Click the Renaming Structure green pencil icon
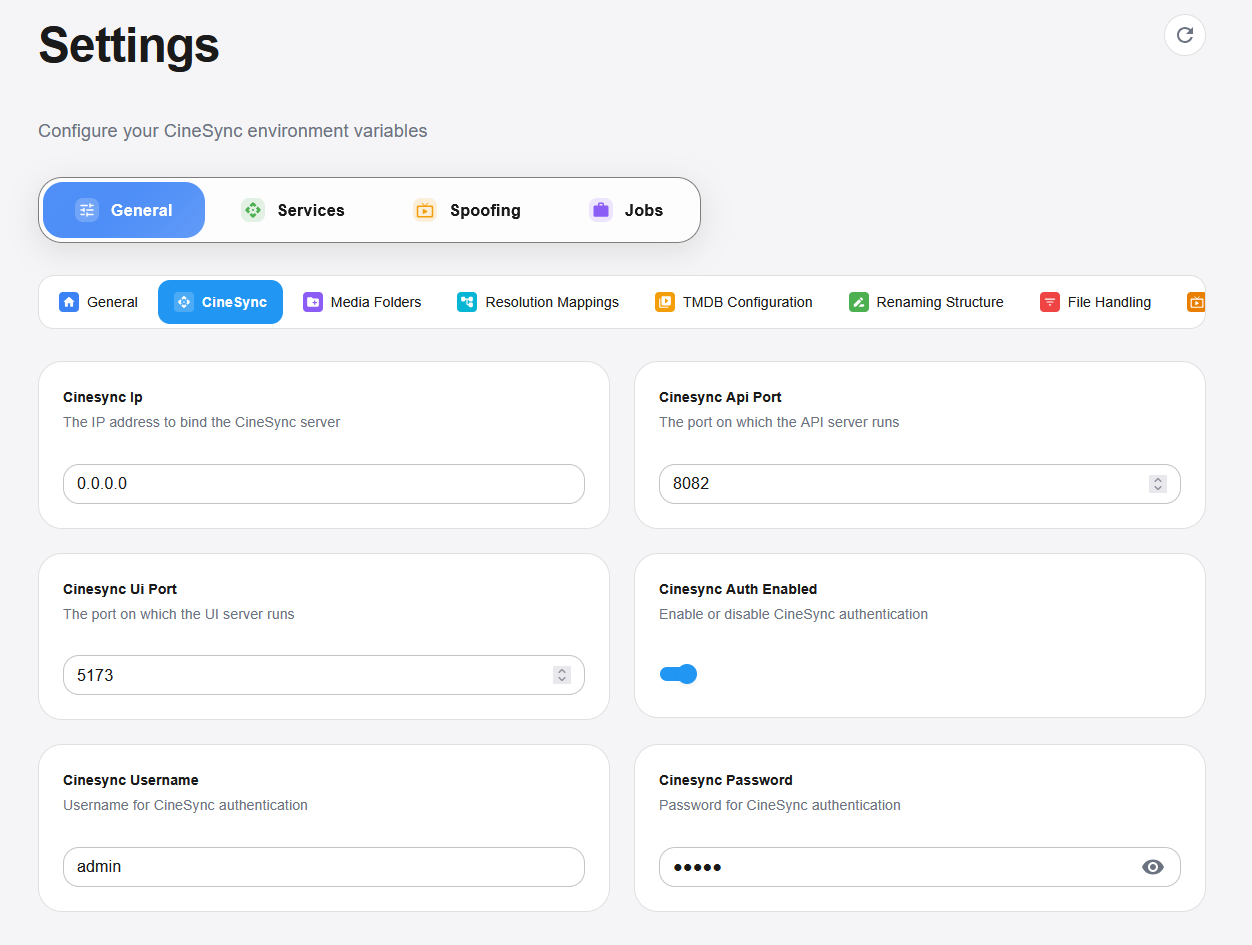1252x945 pixels. (x=859, y=302)
